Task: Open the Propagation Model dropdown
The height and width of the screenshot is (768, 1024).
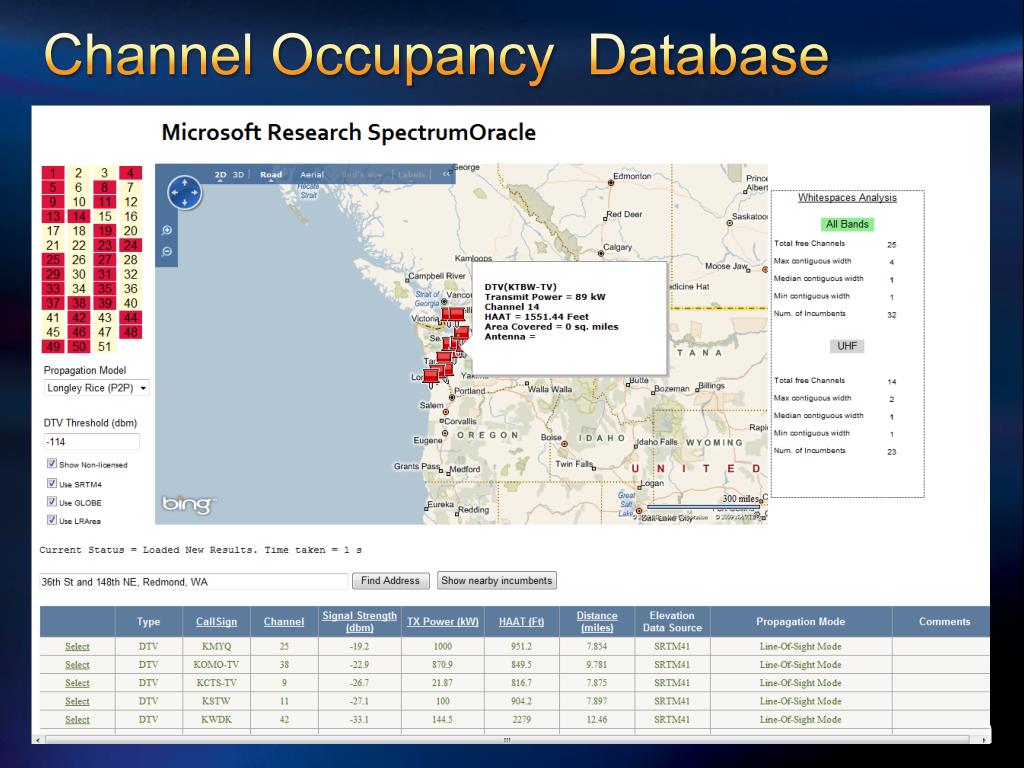Action: (97, 388)
